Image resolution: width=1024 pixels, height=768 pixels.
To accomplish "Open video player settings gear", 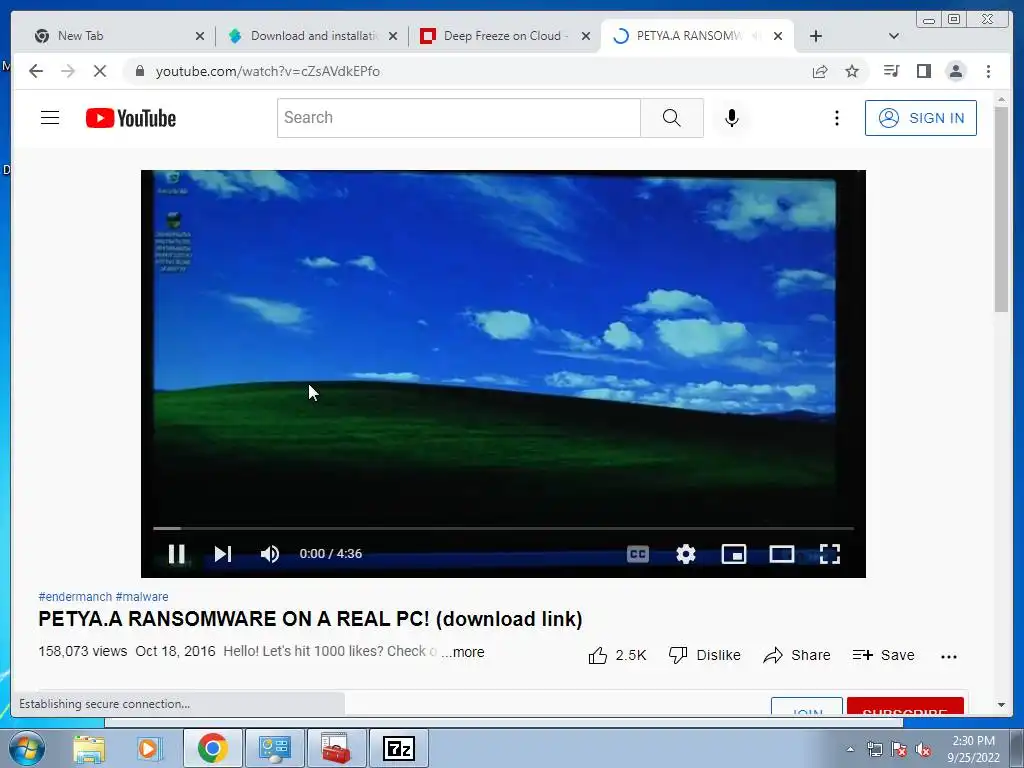I will [x=686, y=554].
